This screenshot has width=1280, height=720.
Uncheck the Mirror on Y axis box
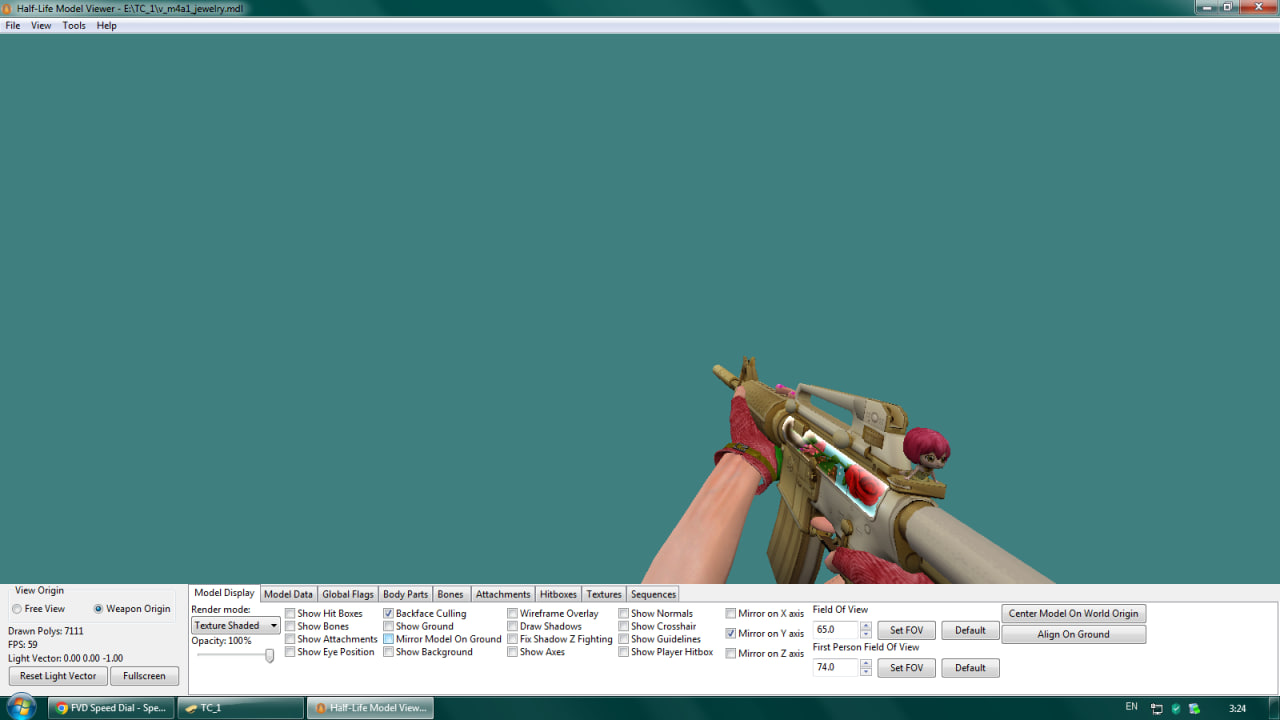click(x=731, y=634)
